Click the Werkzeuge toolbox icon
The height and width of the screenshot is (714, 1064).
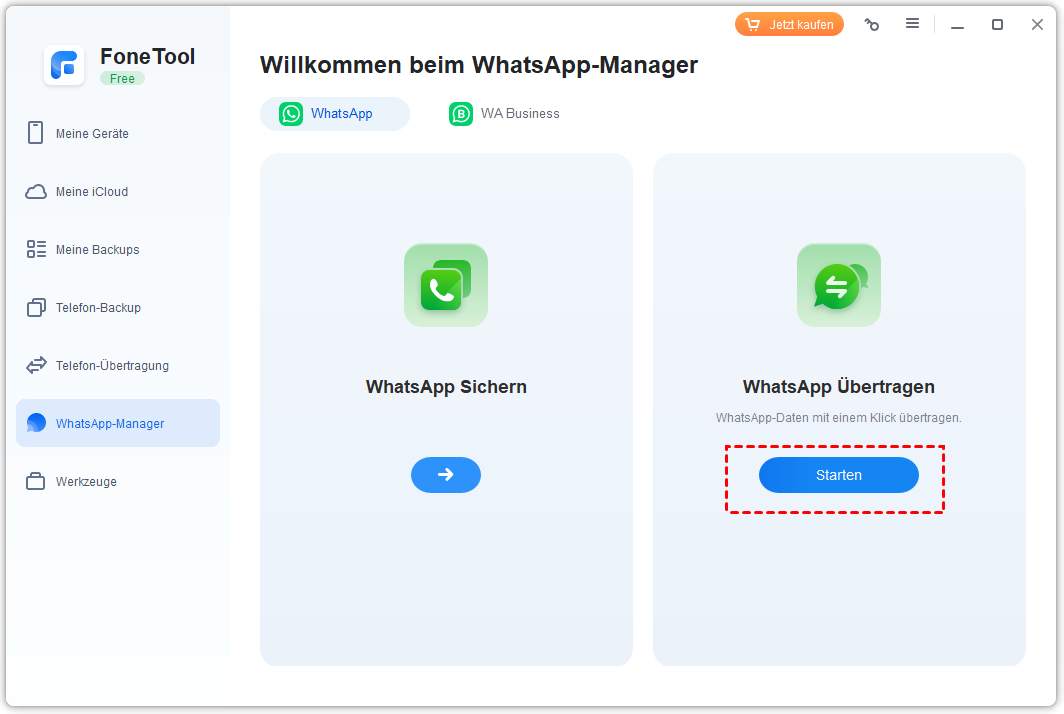coord(37,482)
